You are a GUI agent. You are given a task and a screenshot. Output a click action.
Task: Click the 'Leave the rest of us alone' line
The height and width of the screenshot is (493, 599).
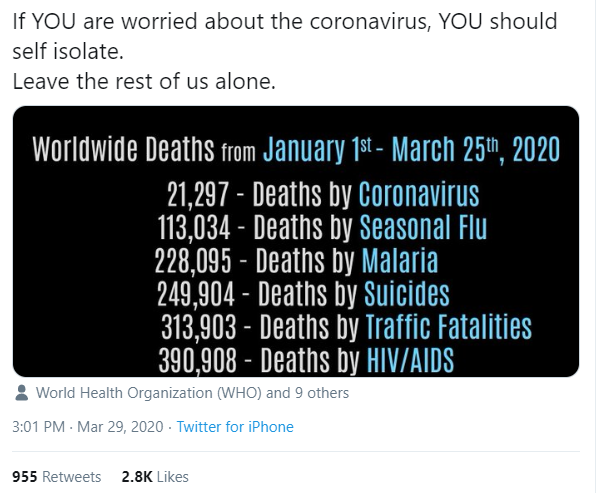[144, 81]
